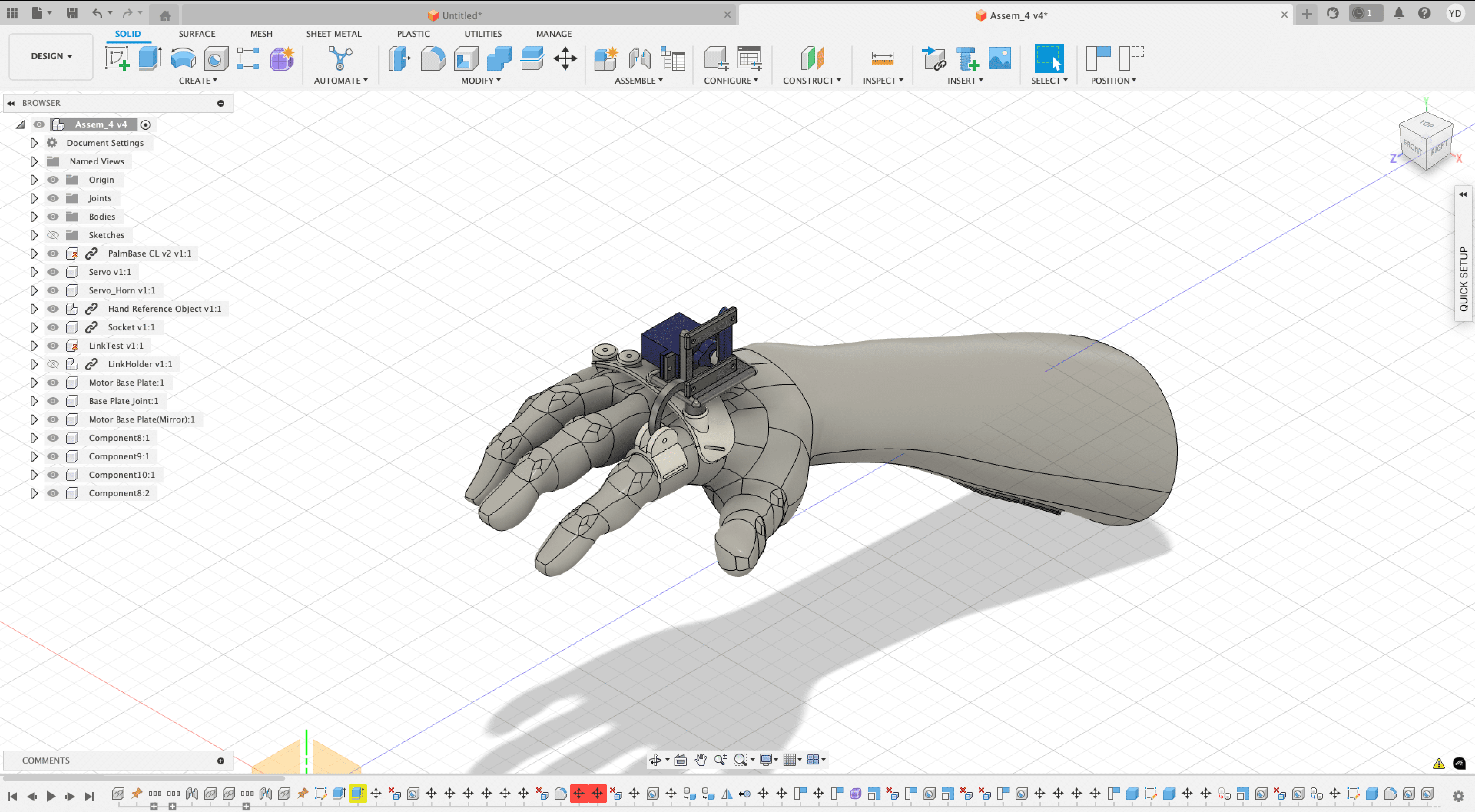This screenshot has height=812, width=1475.
Task: Open the PLASTIC tab
Action: click(x=413, y=34)
